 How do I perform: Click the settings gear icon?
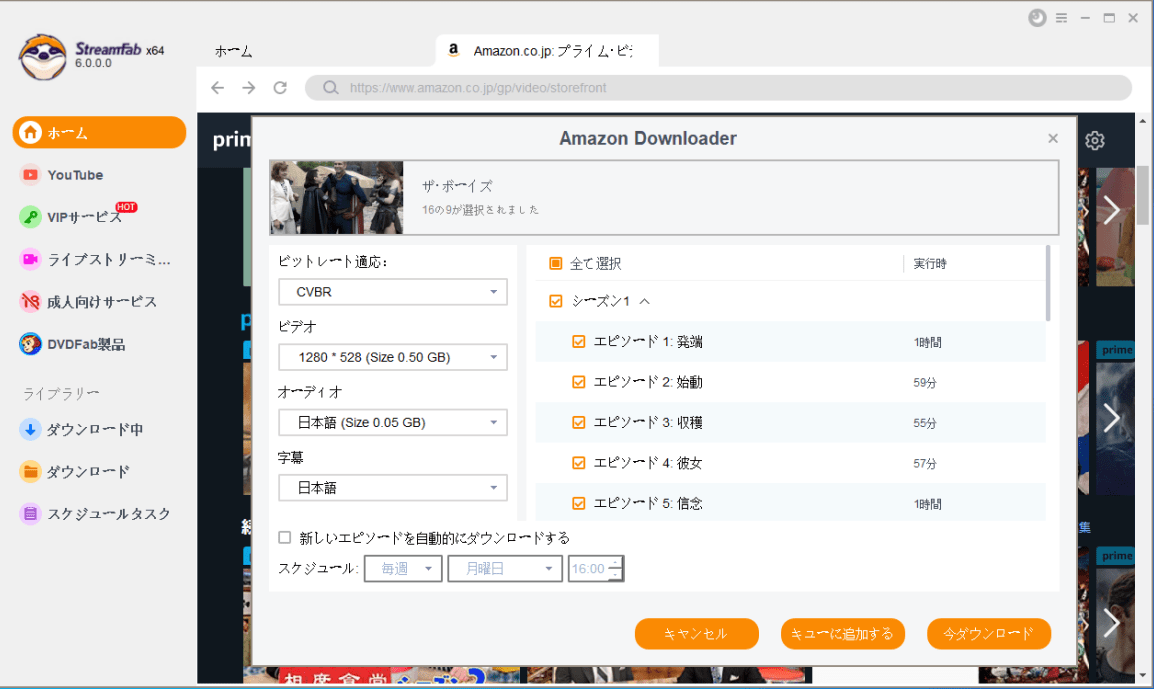click(1095, 141)
